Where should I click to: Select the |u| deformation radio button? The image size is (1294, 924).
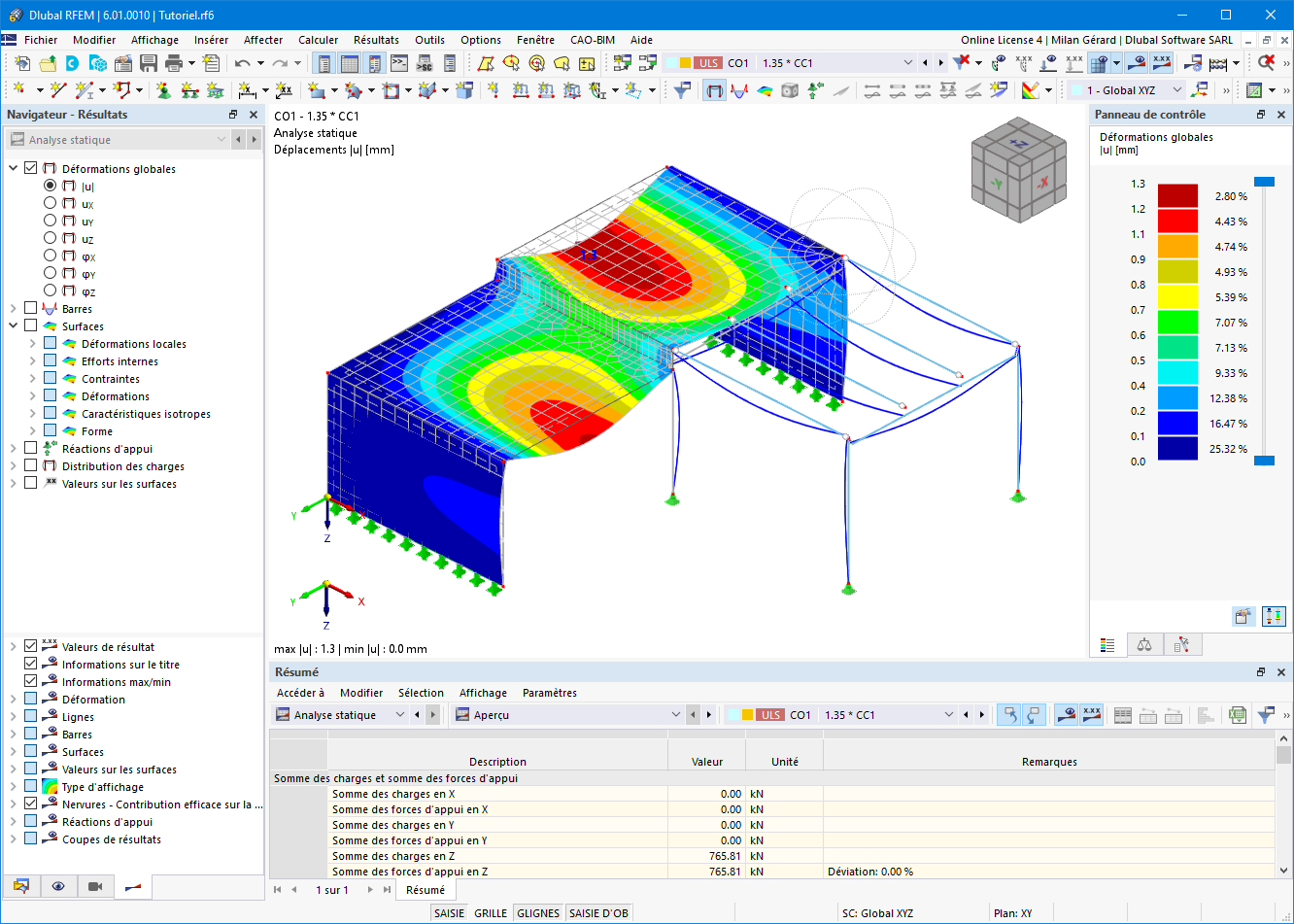click(x=51, y=186)
